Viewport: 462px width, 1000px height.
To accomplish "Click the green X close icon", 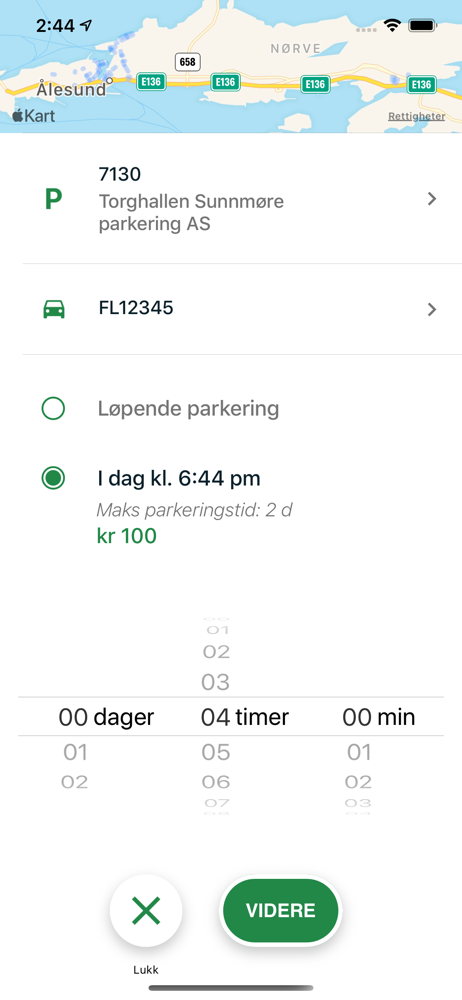I will point(146,910).
